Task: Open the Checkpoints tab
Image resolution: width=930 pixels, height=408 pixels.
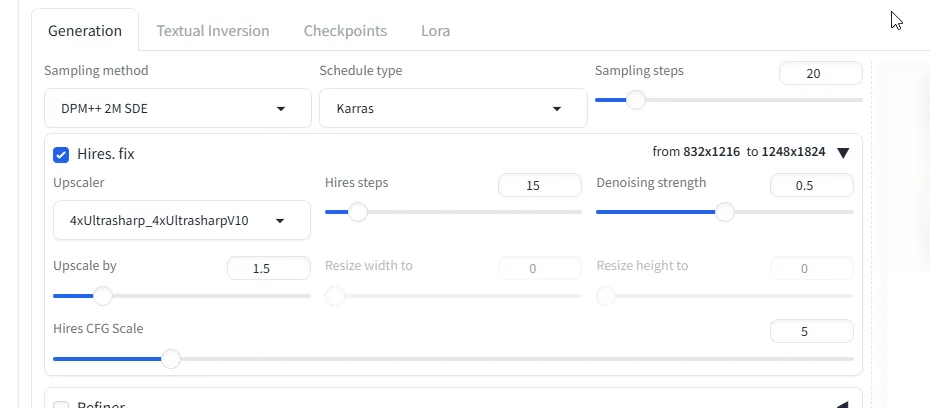Action: pyautogui.click(x=345, y=31)
